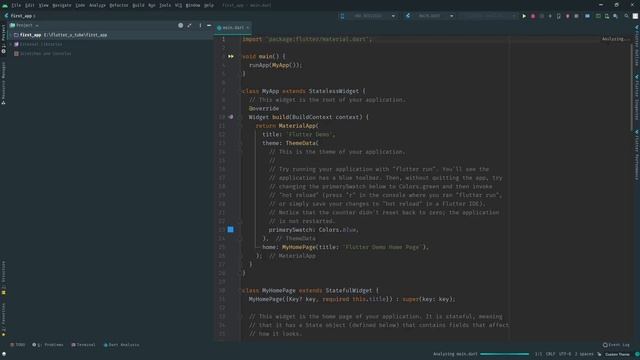The height and width of the screenshot is (360, 640).
Task: Click the Run button in the toolbar
Action: 524,16
